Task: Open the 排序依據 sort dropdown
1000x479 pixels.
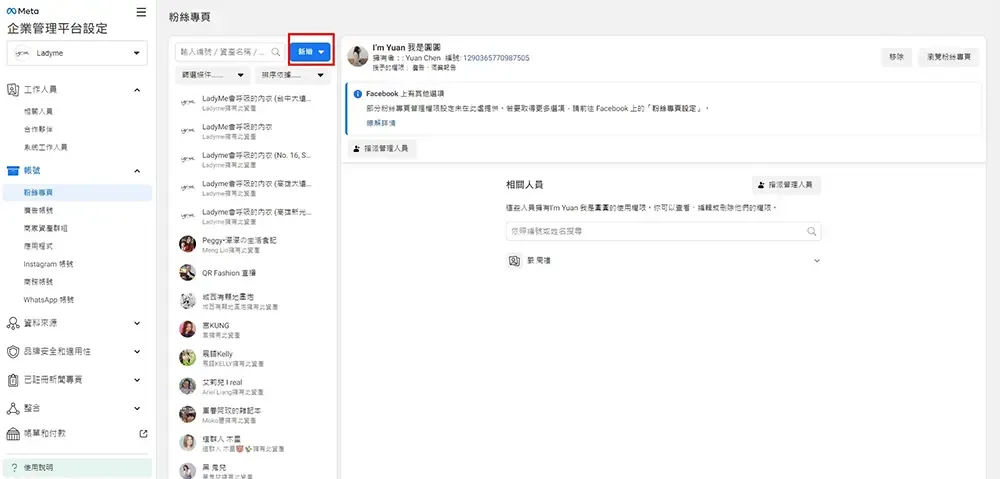Action: [293, 75]
